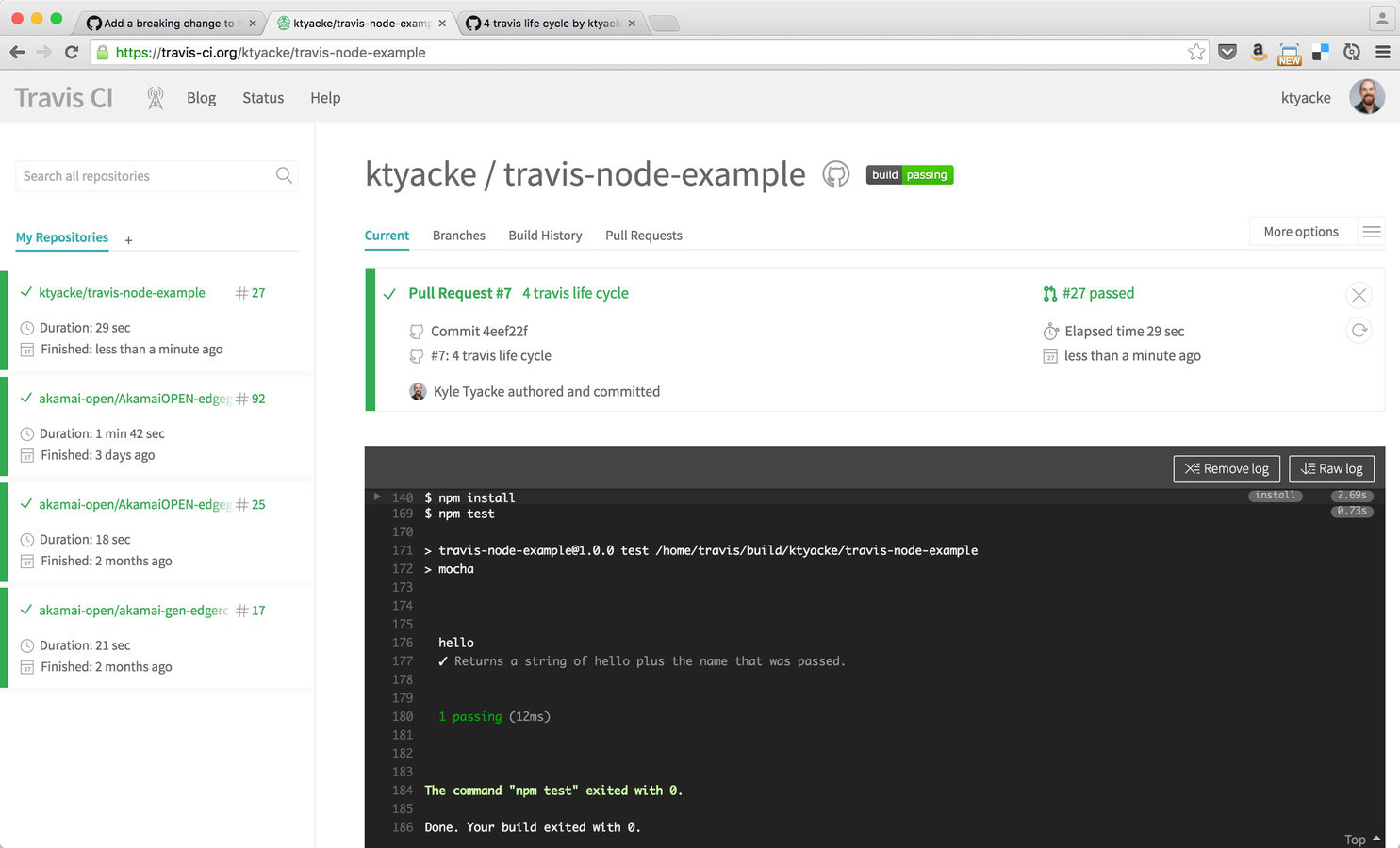Click the Raw log button
The height and width of the screenshot is (848, 1400).
coord(1331,468)
